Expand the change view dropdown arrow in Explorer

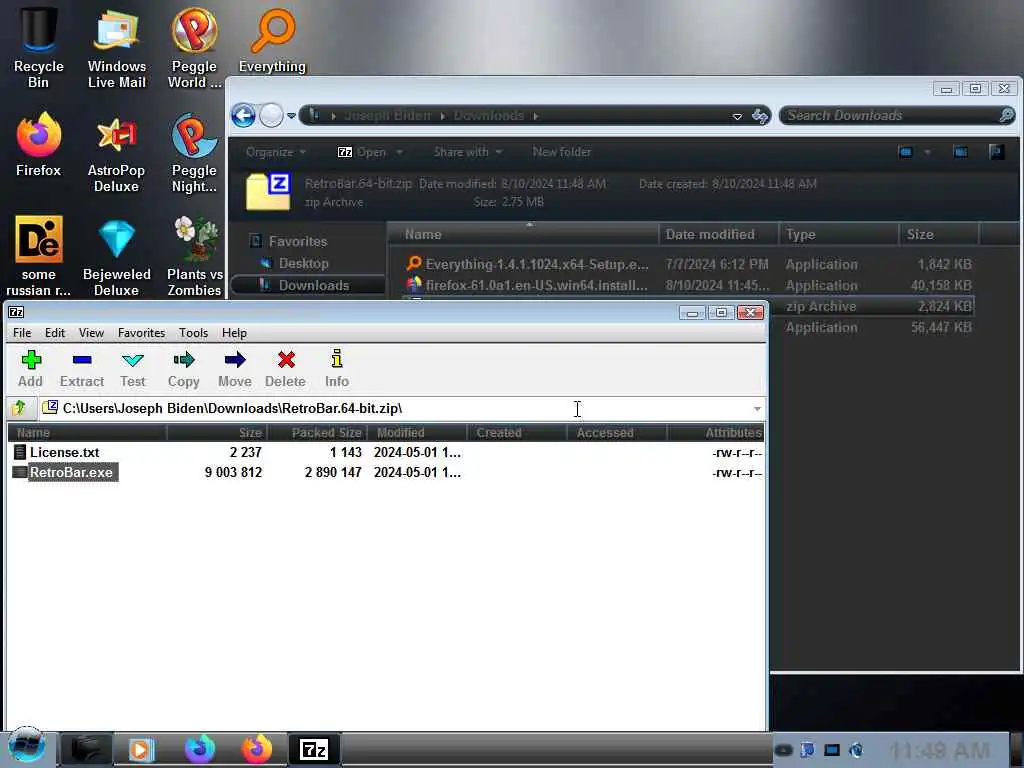[927, 152]
